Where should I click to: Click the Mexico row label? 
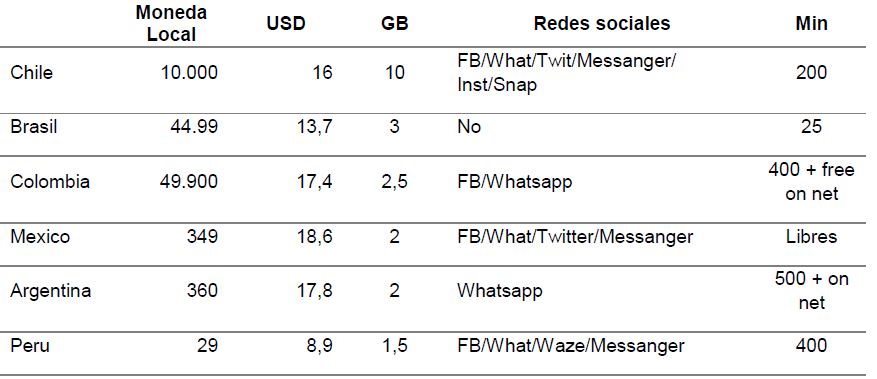(x=40, y=236)
